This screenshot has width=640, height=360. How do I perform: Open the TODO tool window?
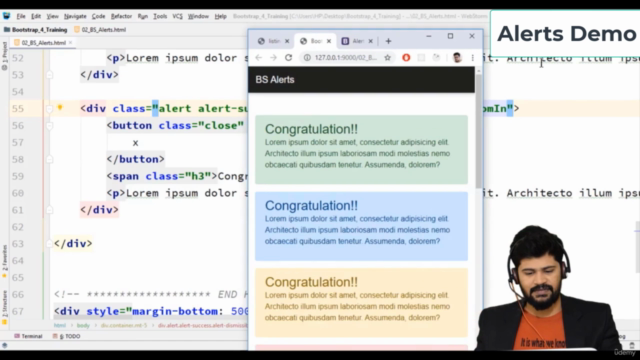click(x=67, y=336)
